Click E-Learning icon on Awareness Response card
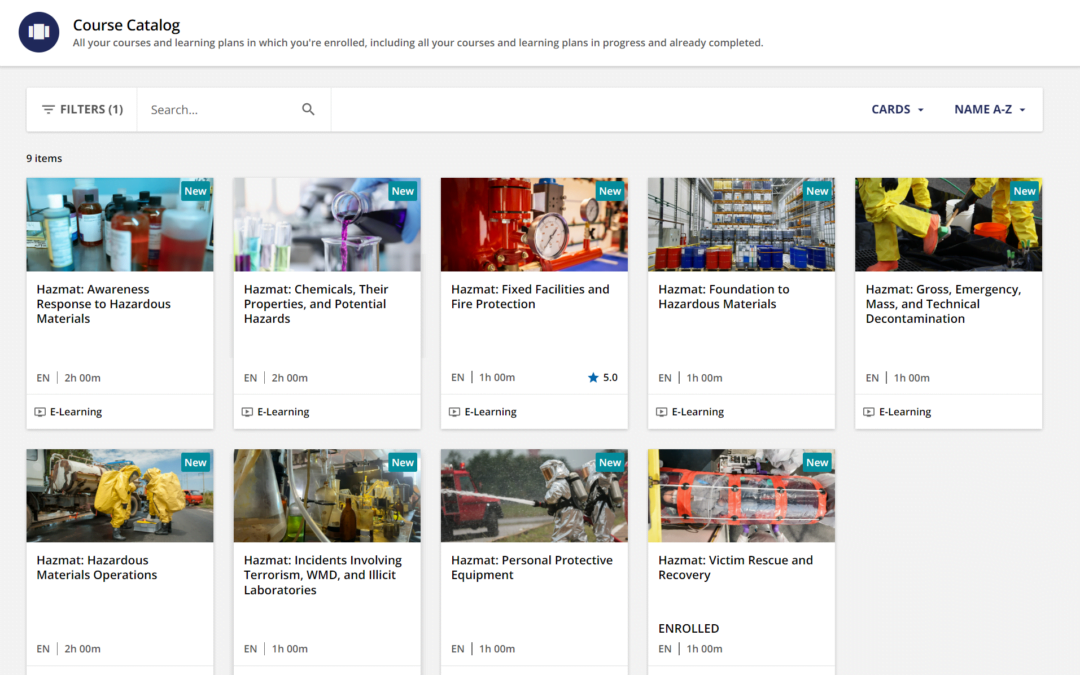 pos(40,412)
